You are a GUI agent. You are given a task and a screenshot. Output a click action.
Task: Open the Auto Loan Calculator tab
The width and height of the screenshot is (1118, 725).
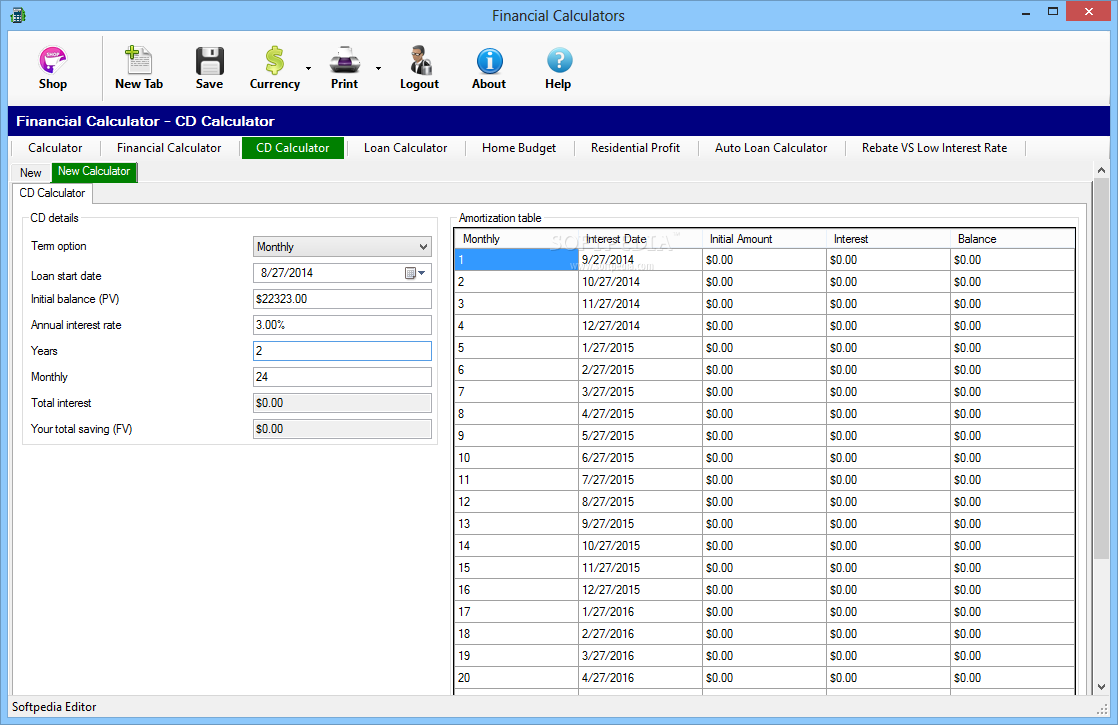770,148
